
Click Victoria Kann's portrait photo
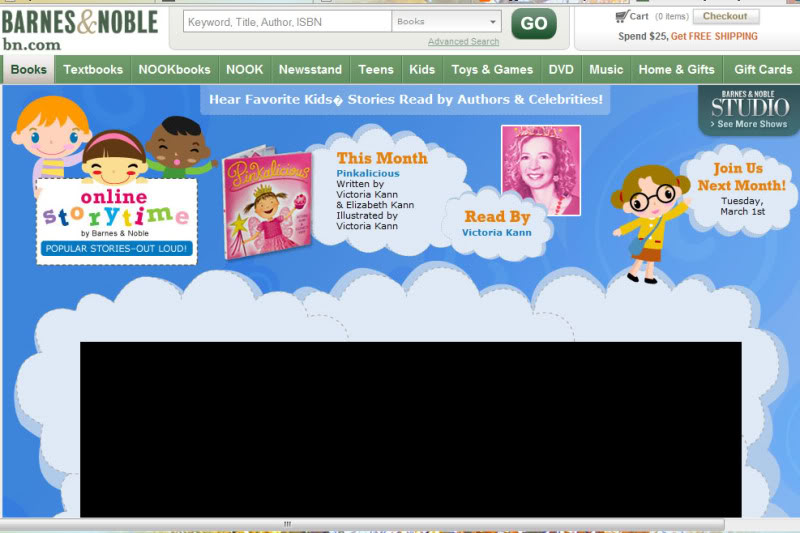[x=540, y=169]
